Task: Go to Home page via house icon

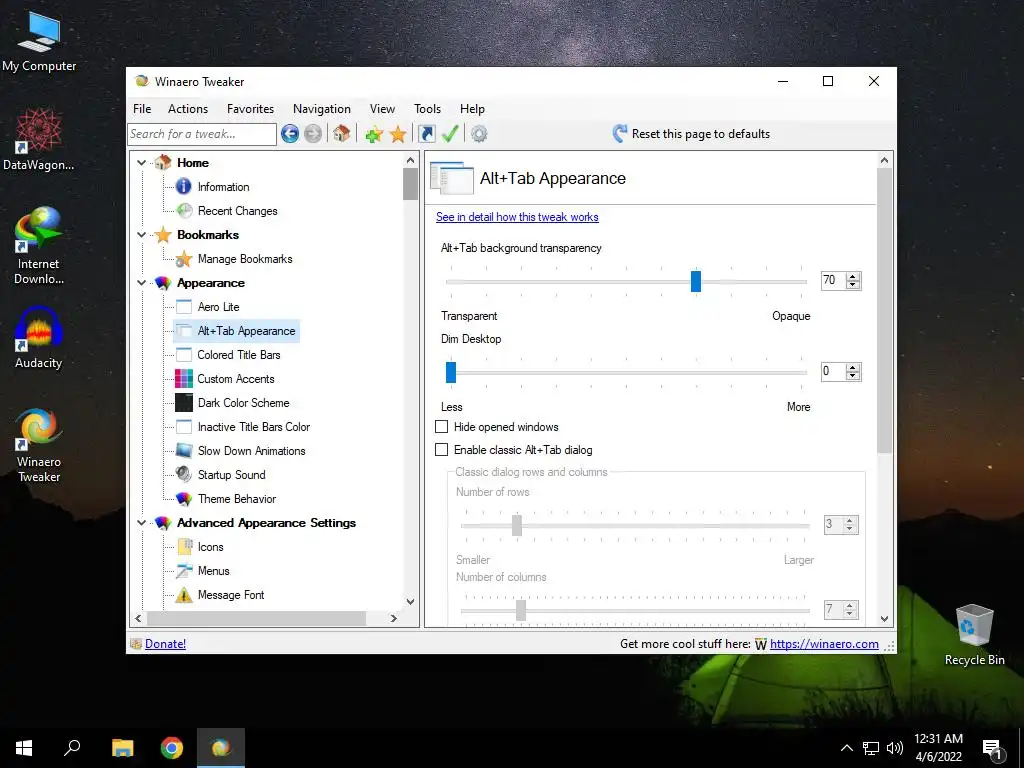Action: (x=341, y=134)
